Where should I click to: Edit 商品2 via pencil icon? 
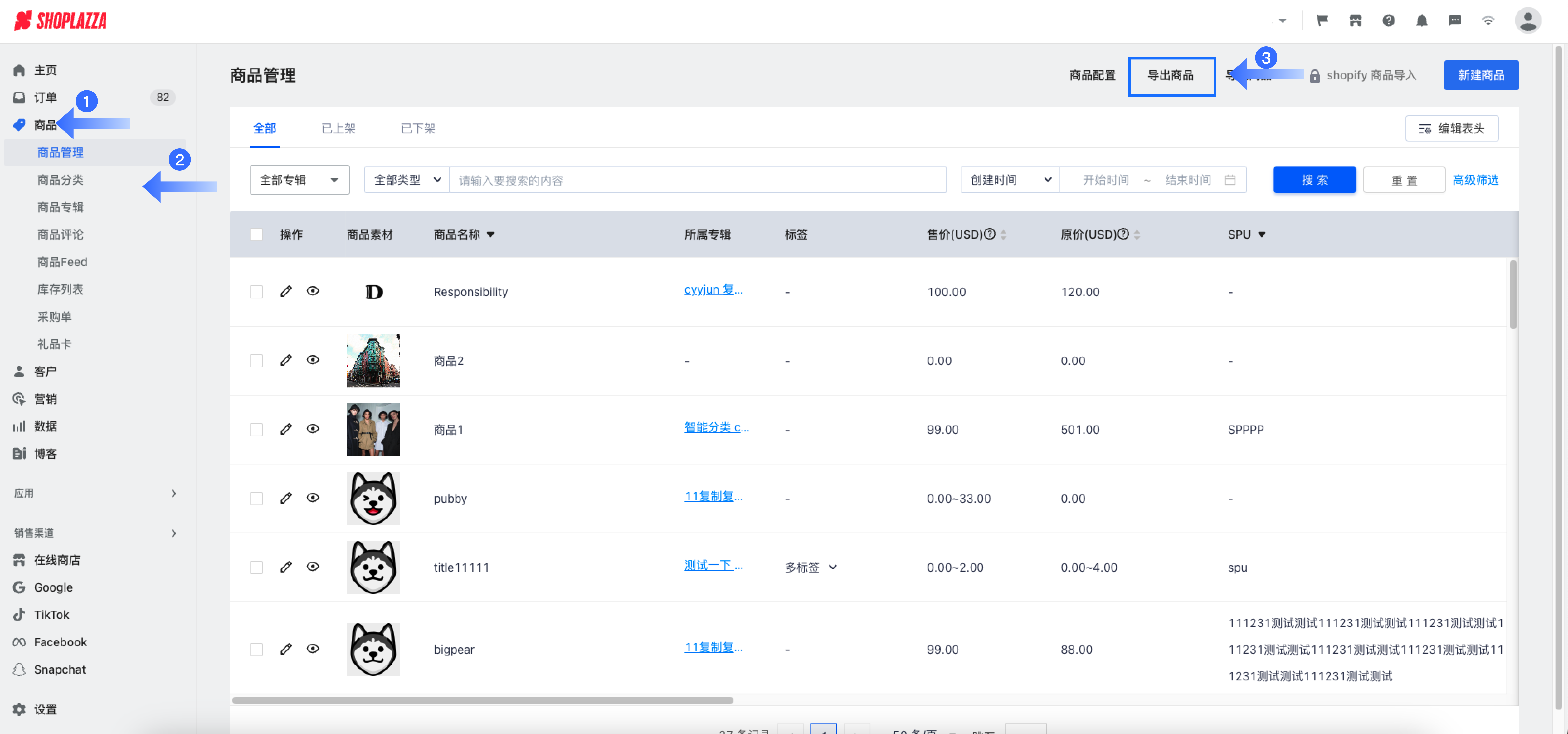286,360
